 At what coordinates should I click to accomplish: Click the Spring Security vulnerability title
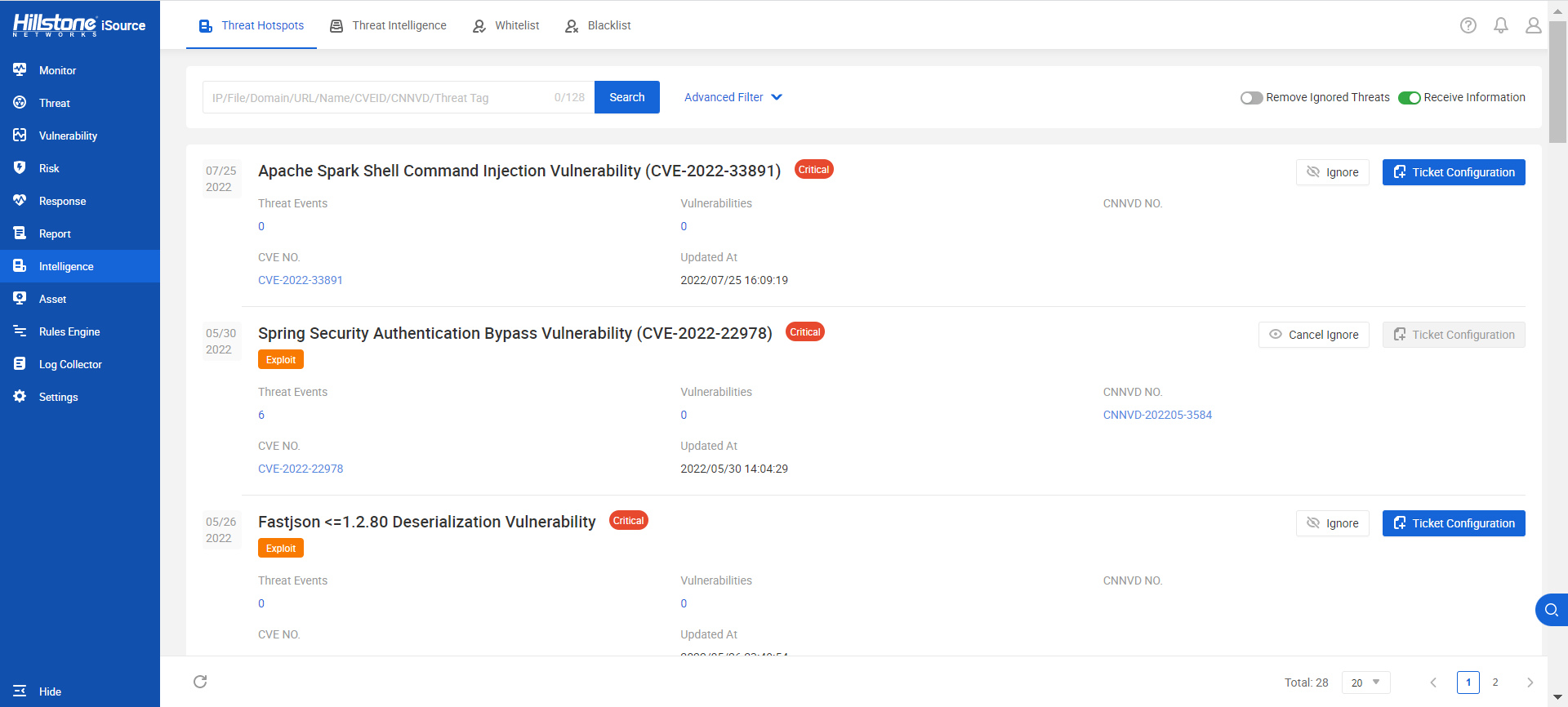pyautogui.click(x=515, y=333)
